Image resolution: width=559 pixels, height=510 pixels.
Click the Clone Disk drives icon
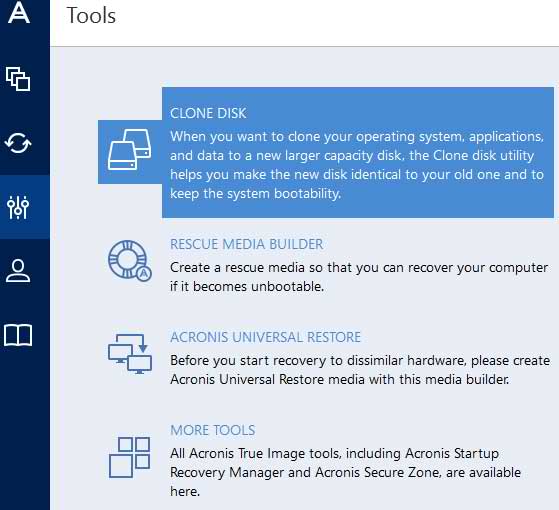click(129, 150)
